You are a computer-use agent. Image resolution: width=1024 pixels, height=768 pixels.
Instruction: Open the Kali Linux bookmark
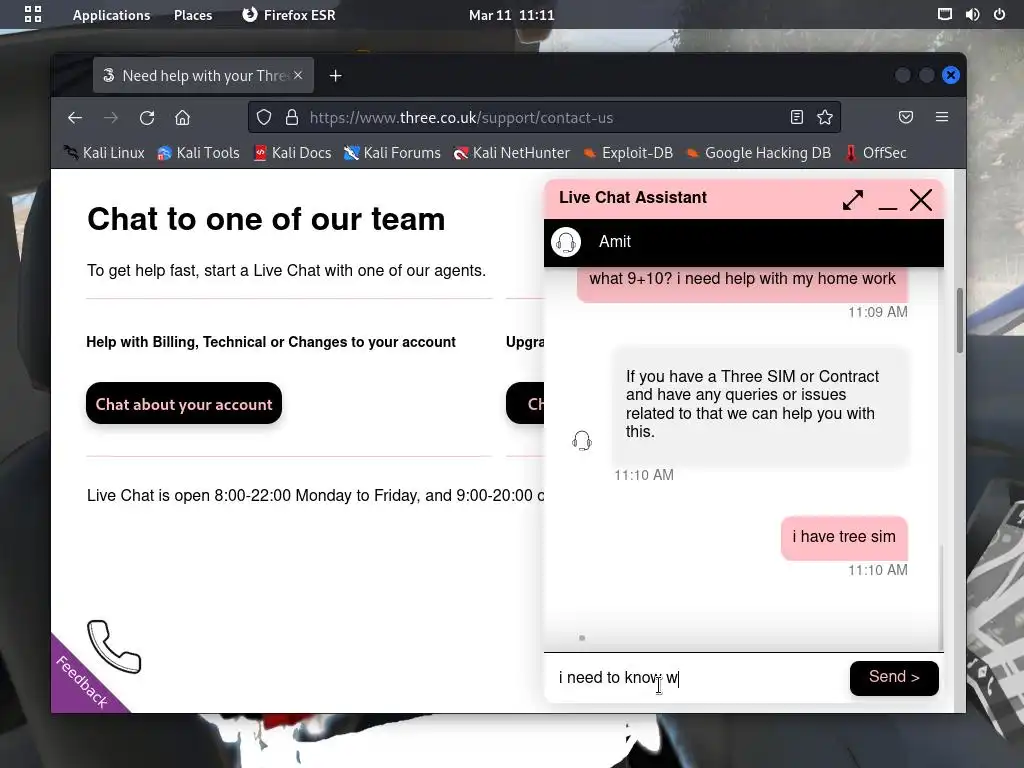104,153
